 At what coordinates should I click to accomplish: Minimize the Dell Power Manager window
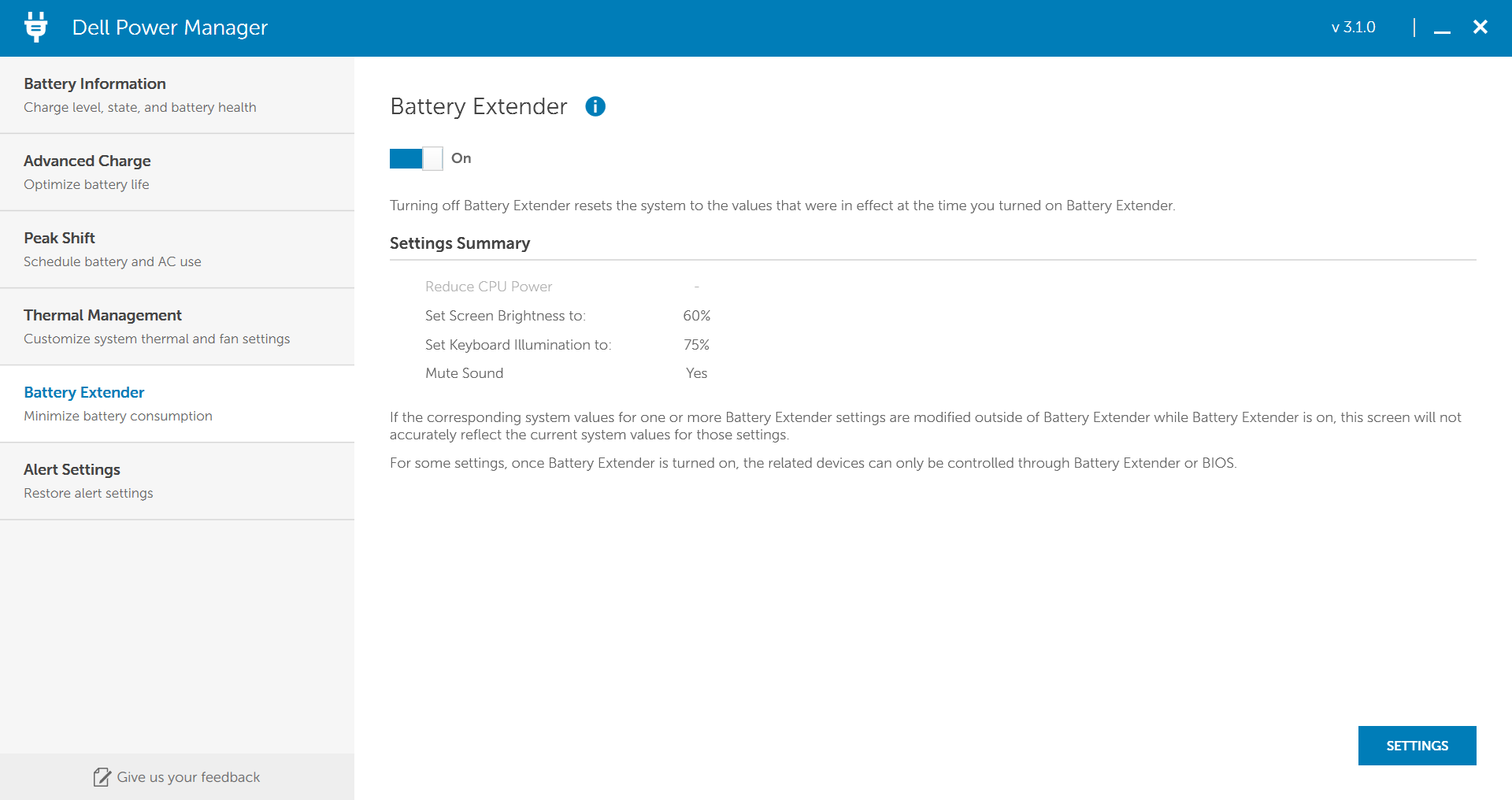1442,28
